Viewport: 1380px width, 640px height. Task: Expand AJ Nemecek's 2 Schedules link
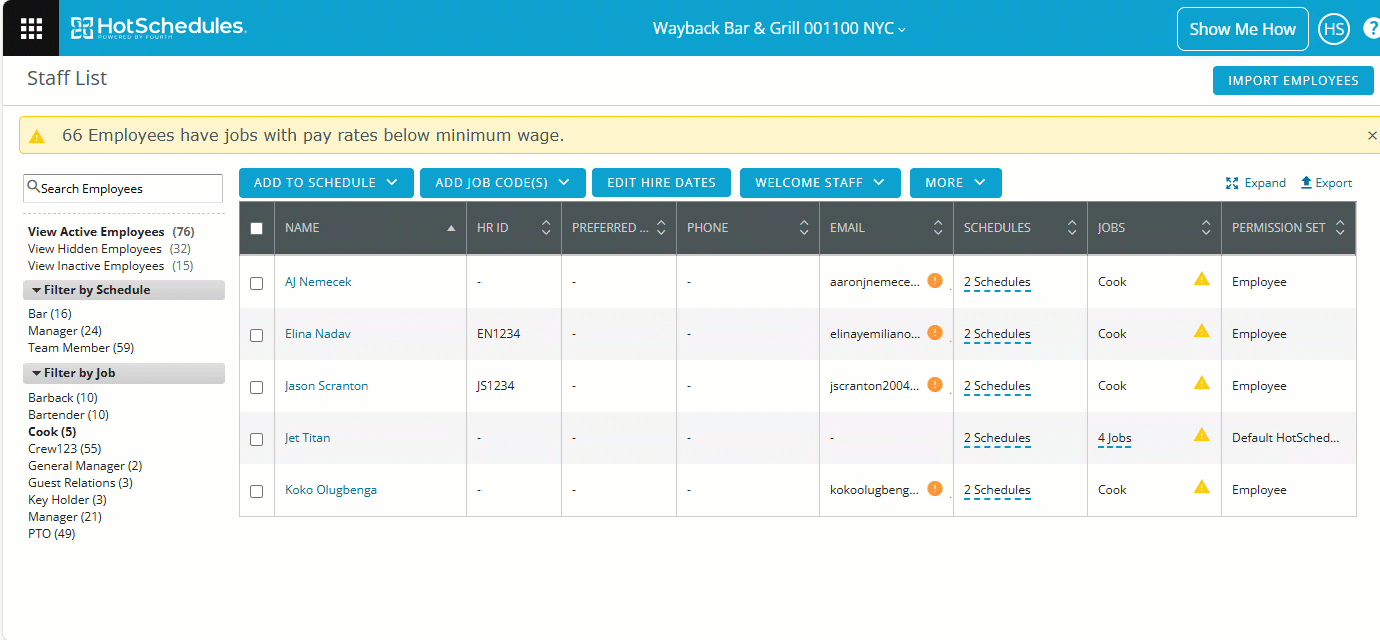click(997, 282)
